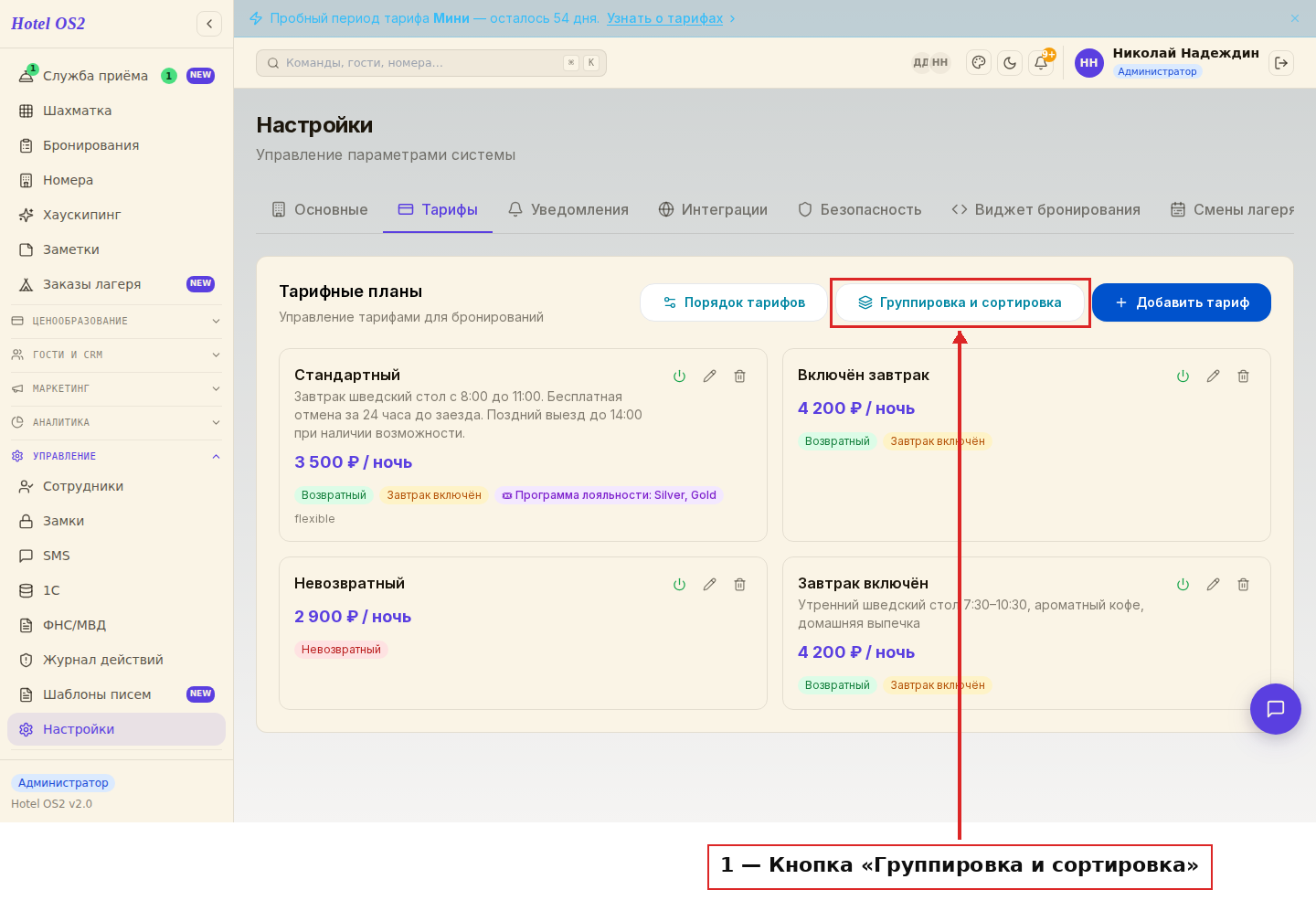Open notifications bell icon

coord(1041,63)
